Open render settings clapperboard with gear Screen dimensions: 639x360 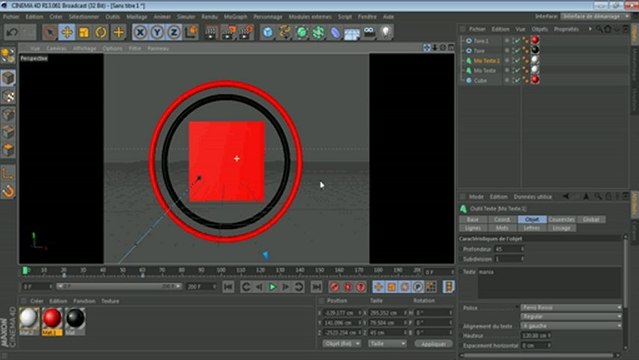pos(245,32)
